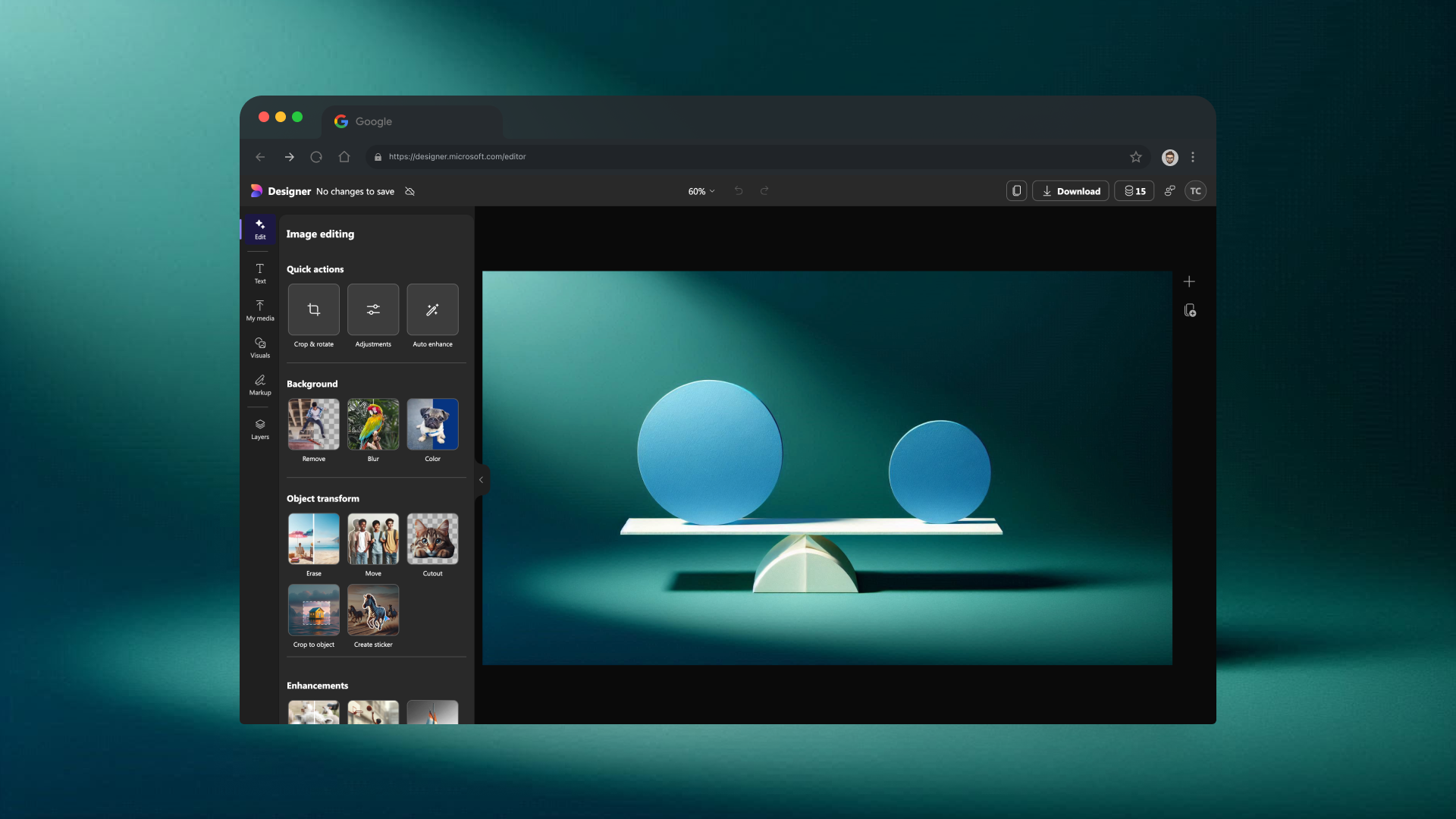Open the third Enhancements thumbnail
The height and width of the screenshot is (819, 1456).
click(x=432, y=712)
